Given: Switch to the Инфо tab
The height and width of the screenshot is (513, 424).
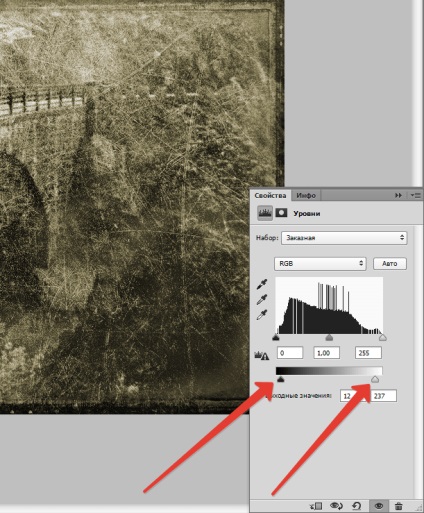Looking at the screenshot, I should (x=306, y=195).
